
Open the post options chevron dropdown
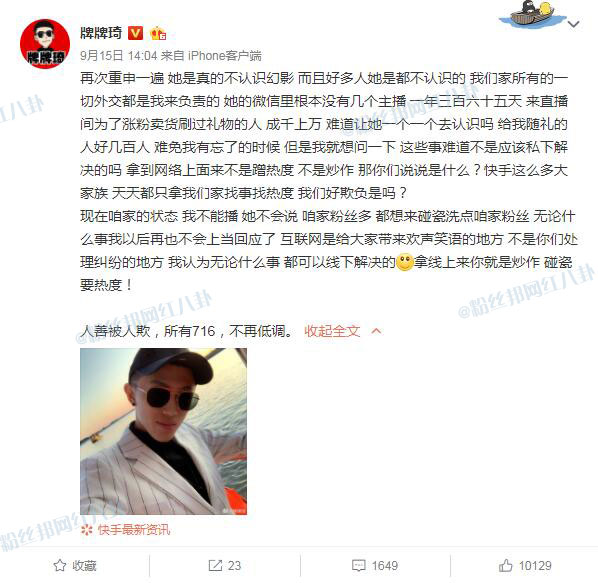[574, 24]
